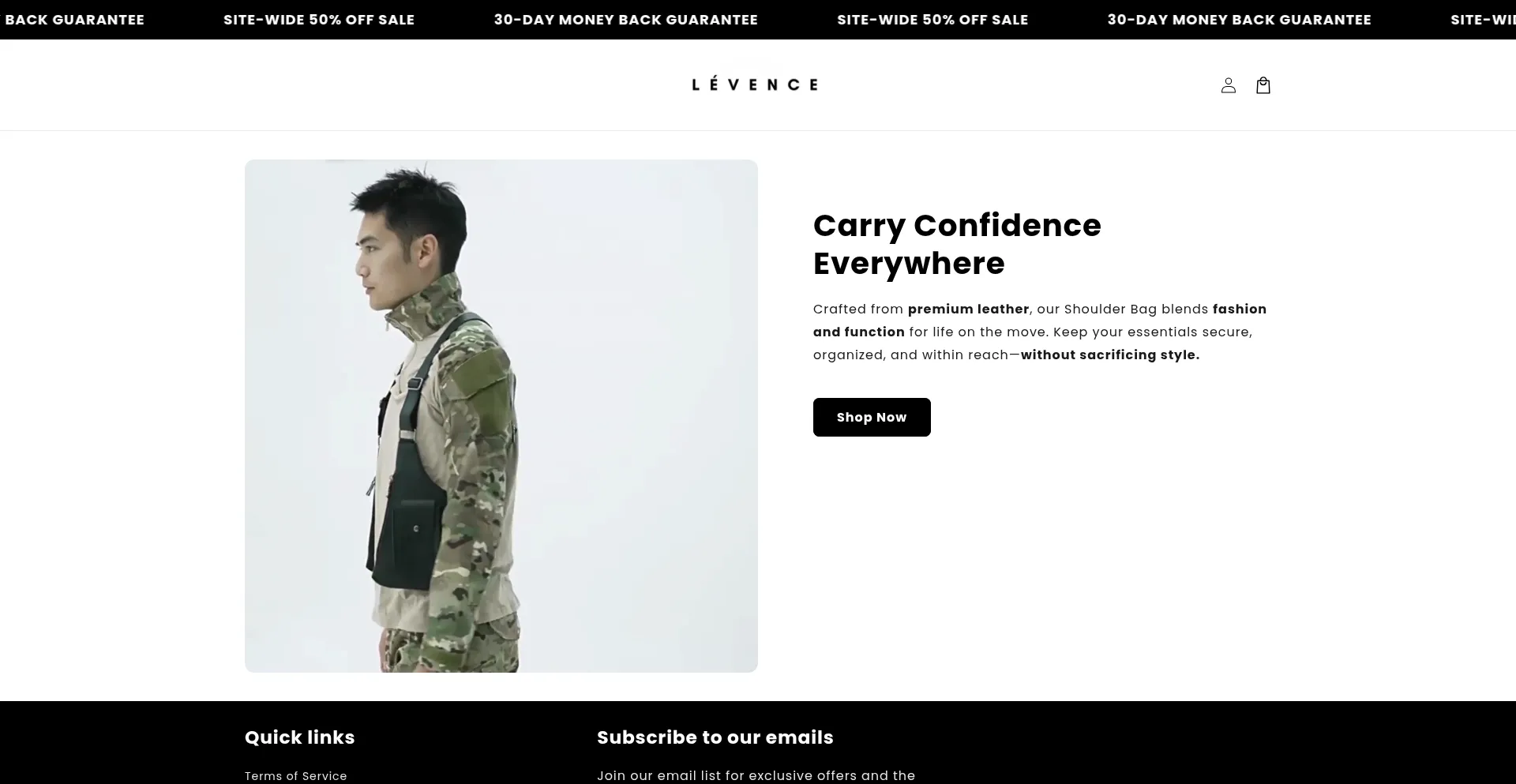Screen dimensions: 1516x784
Task: Click the SITE-WIDE 50% OFF SALE text left of the logo
Action: pyautogui.click(x=319, y=20)
